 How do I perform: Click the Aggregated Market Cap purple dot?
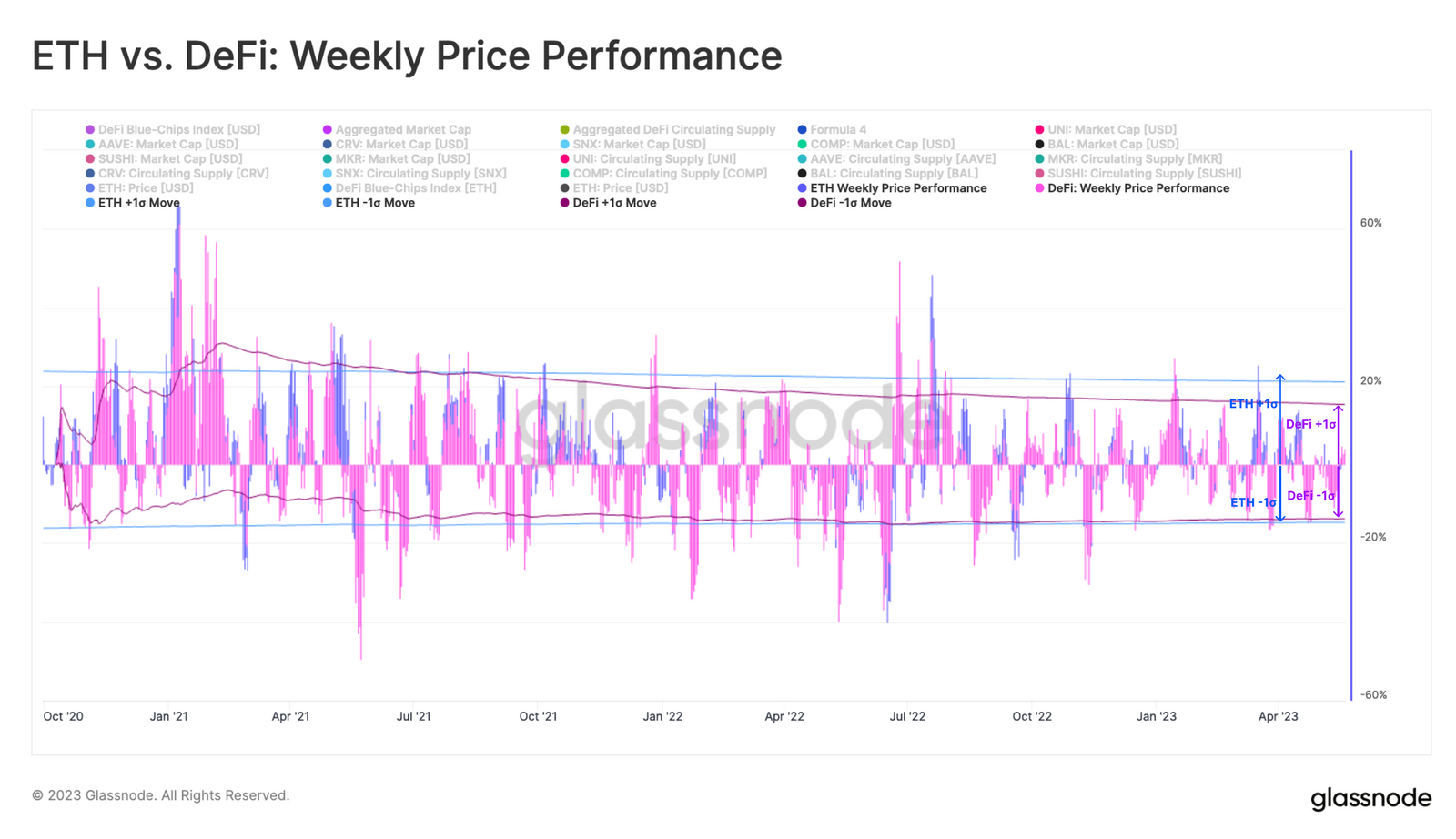tap(328, 130)
